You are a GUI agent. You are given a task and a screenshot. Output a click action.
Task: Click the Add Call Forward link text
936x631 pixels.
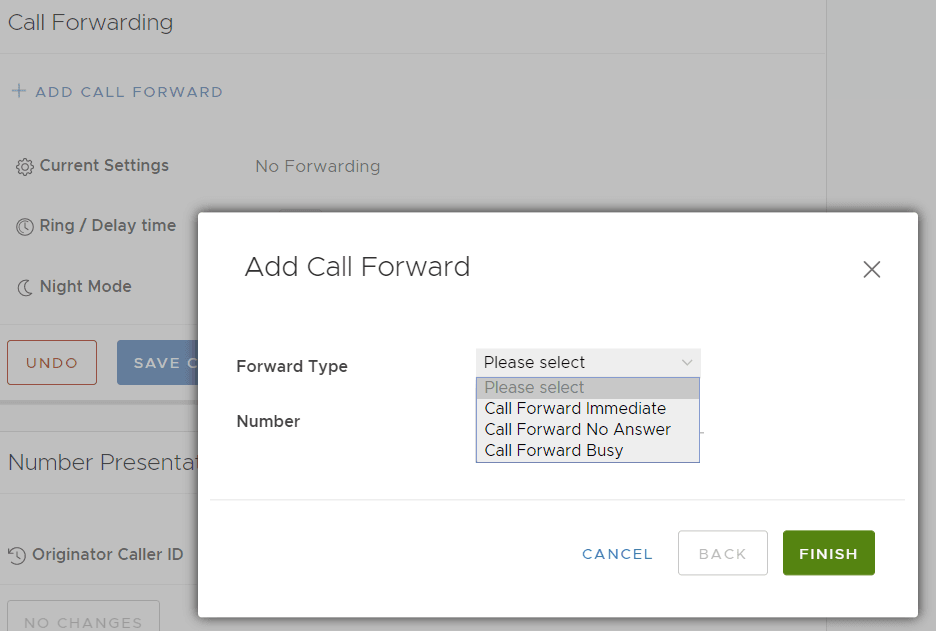coord(129,92)
